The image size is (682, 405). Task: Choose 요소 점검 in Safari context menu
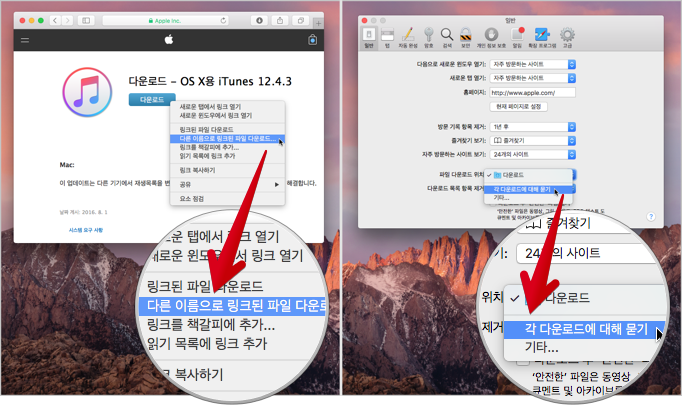[x=227, y=199]
